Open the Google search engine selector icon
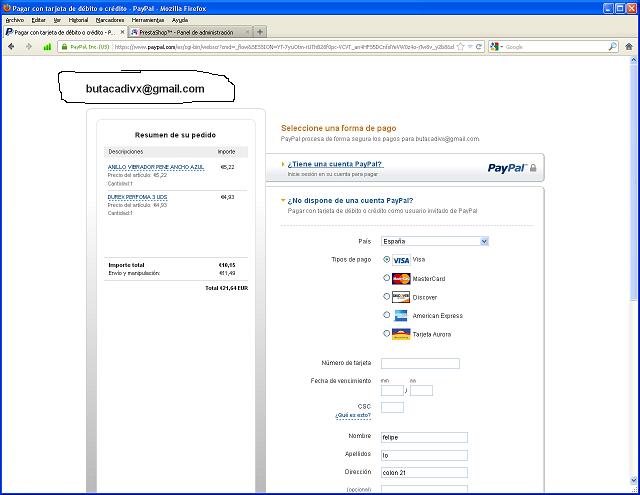Screen dimensions: 640x495 tap(494, 47)
